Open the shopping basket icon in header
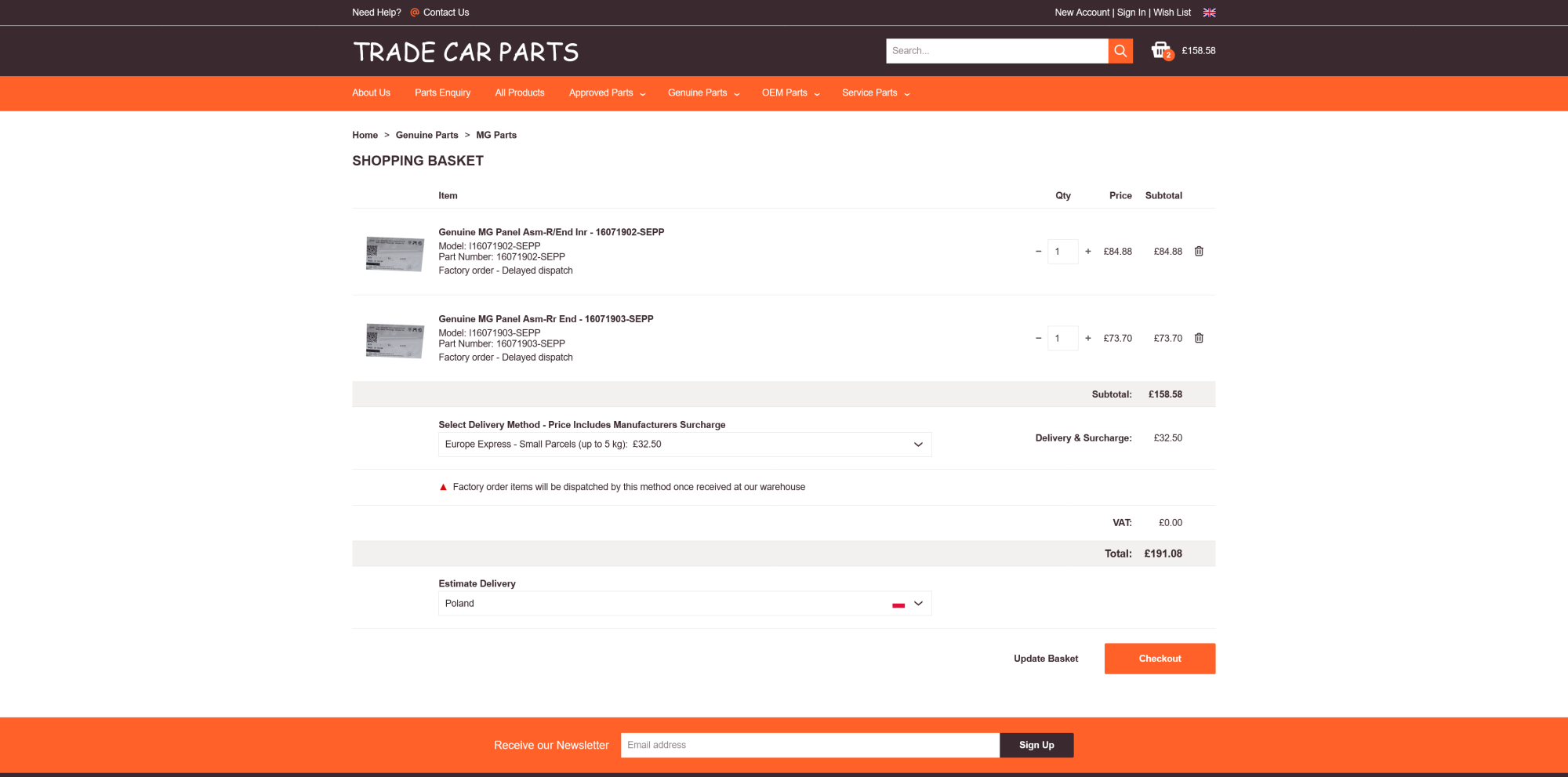 (1161, 51)
